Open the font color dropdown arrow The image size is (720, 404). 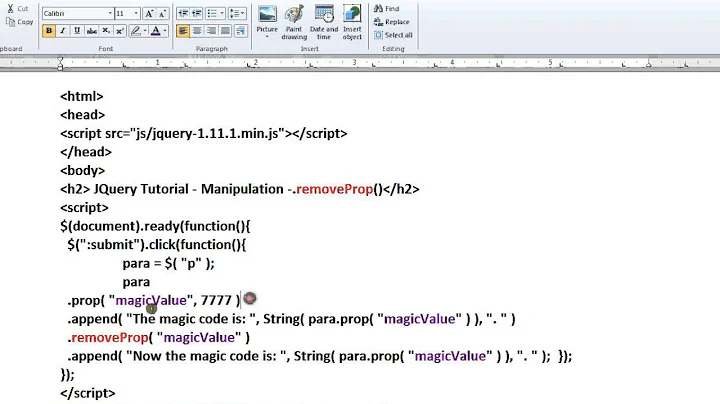point(165,31)
